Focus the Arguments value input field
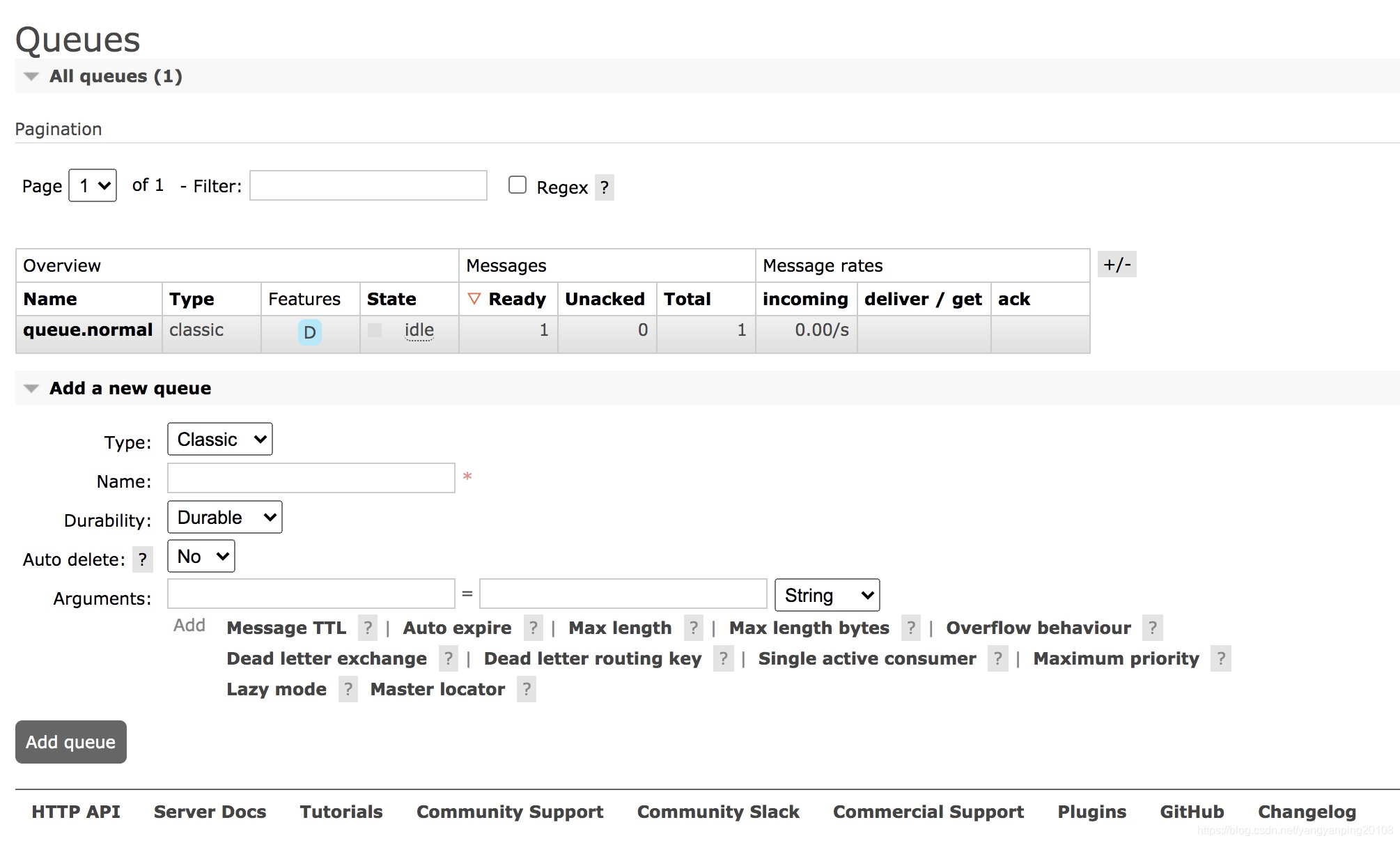The image size is (1400, 843). (623, 594)
